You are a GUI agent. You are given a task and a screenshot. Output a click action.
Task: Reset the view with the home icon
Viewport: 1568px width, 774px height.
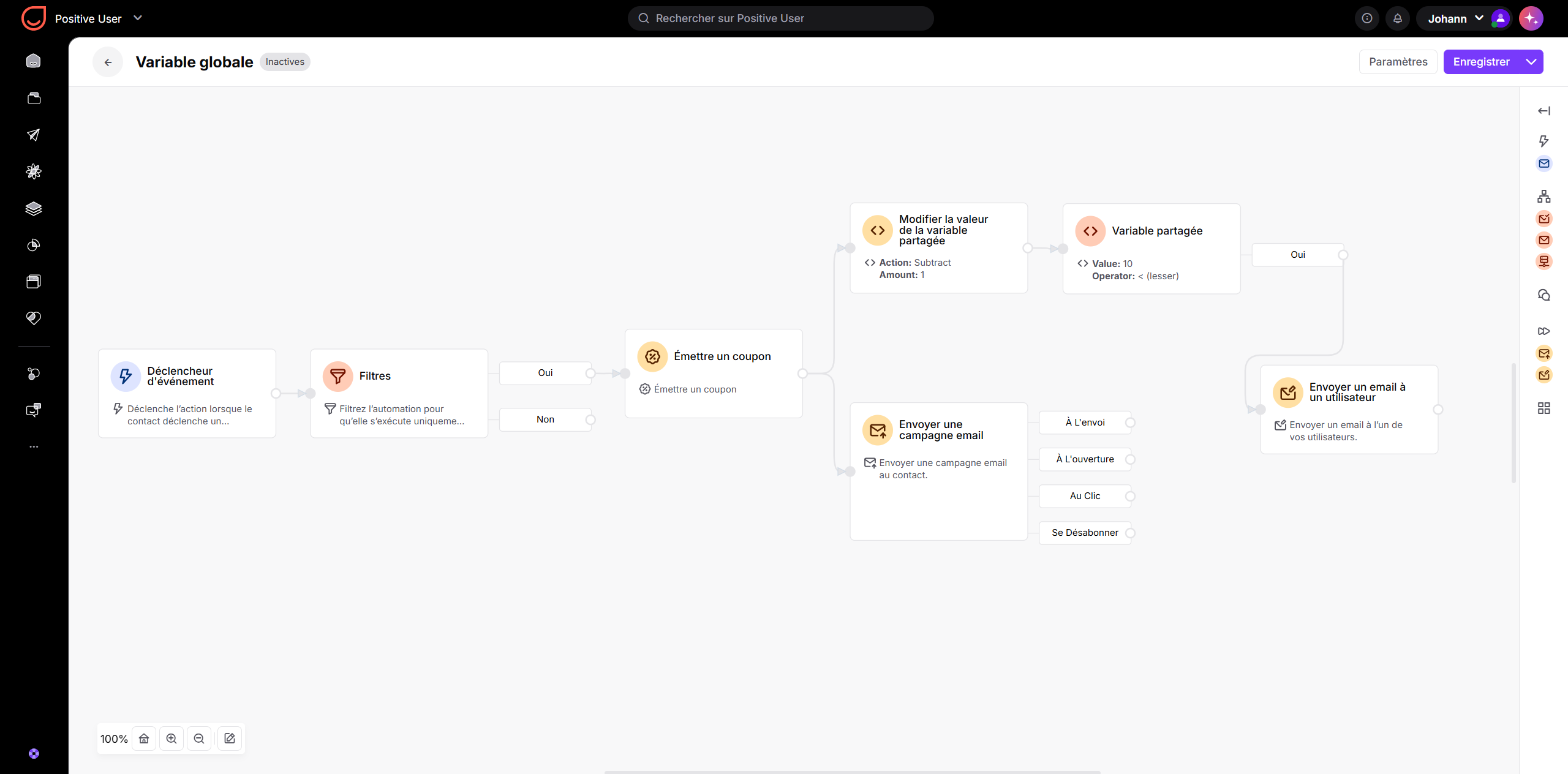tap(144, 738)
